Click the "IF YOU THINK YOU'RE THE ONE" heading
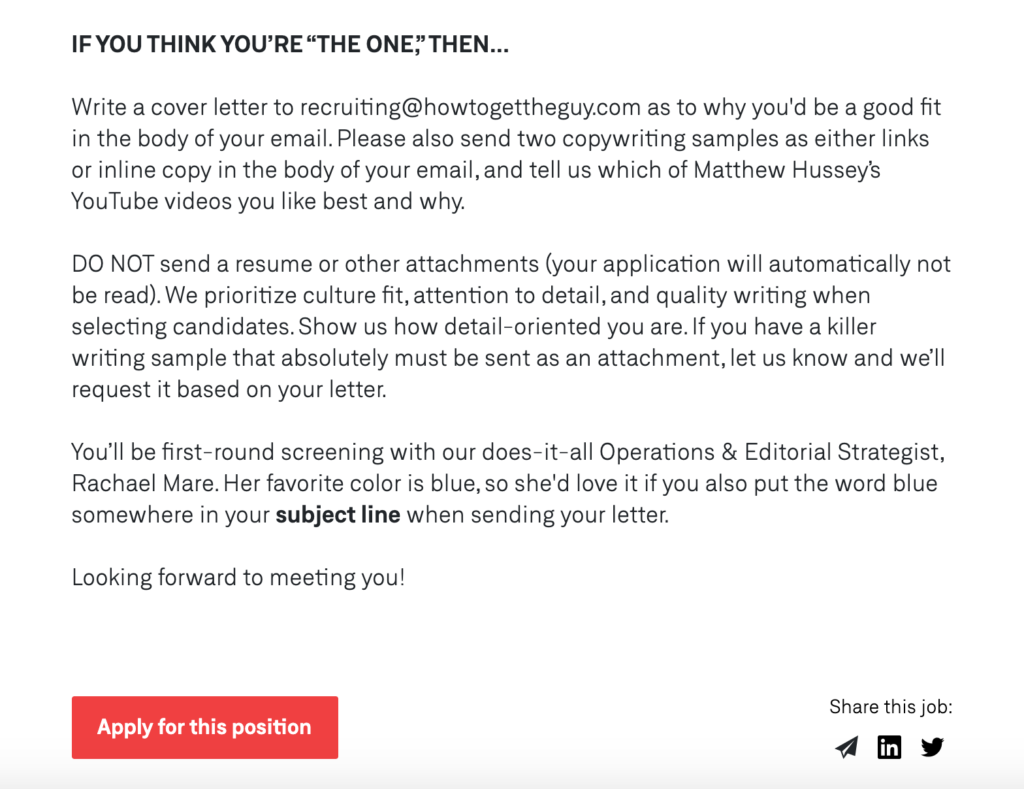The image size is (1024, 789). click(x=290, y=45)
